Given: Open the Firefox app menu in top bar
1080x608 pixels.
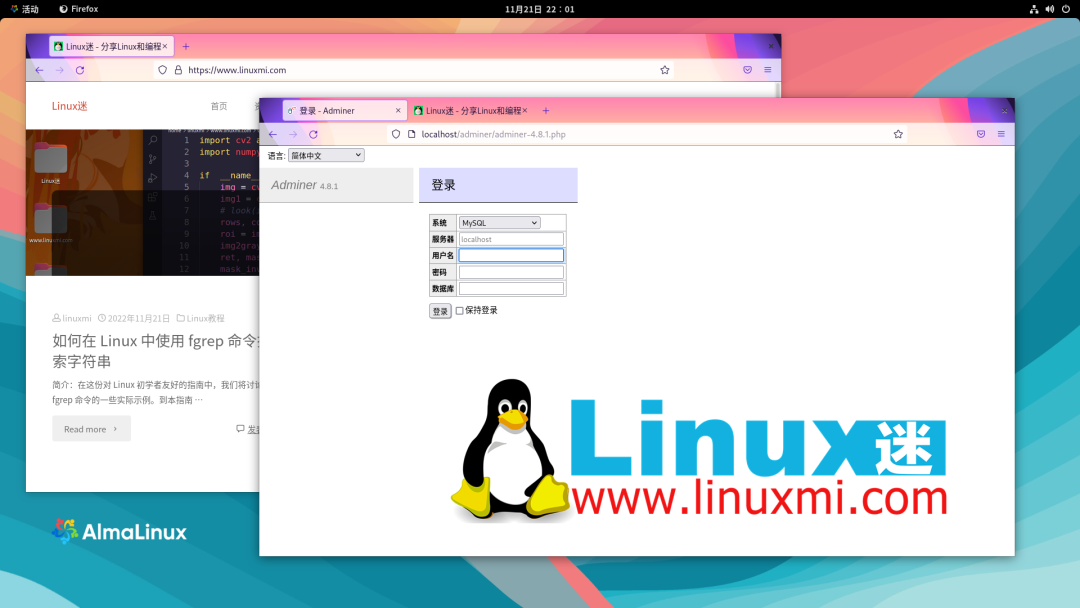Looking at the screenshot, I should pyautogui.click(x=79, y=9).
